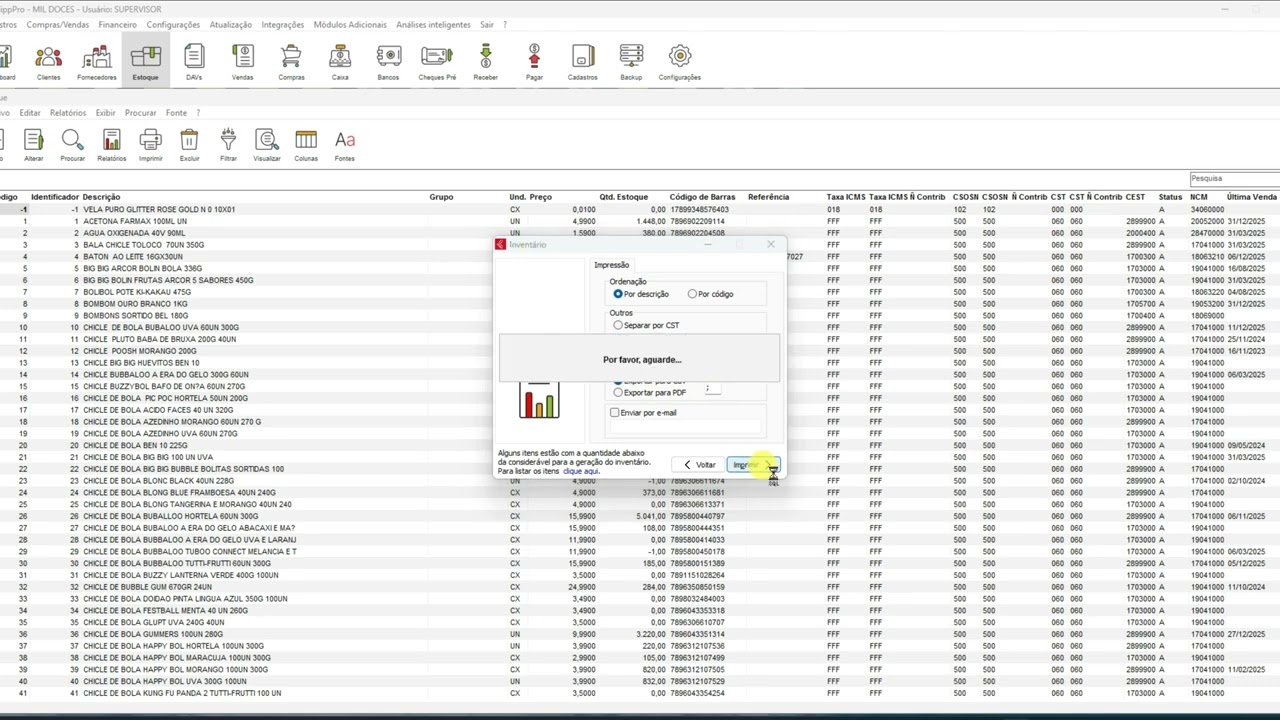Open the Atualização menu
Image resolution: width=1280 pixels, height=720 pixels.
pyautogui.click(x=231, y=24)
